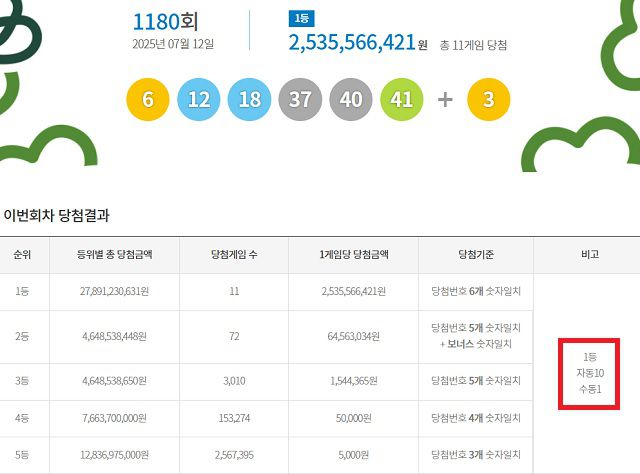Screen dimensions: 640x474
Task: Click the yellow number 6 lottery ball
Action: (148, 99)
